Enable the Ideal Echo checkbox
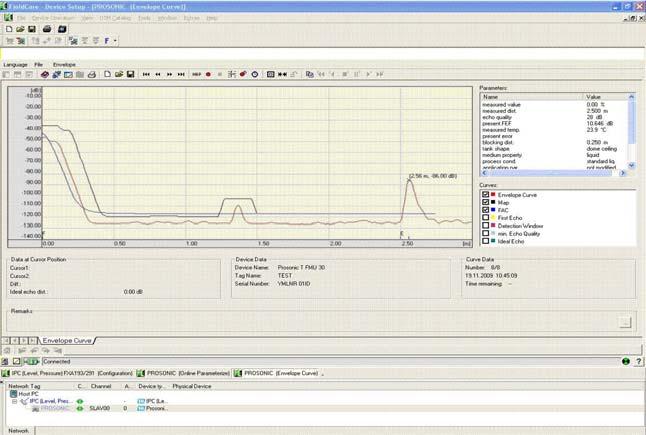Screen dimensions: 646x435 pos(485,241)
